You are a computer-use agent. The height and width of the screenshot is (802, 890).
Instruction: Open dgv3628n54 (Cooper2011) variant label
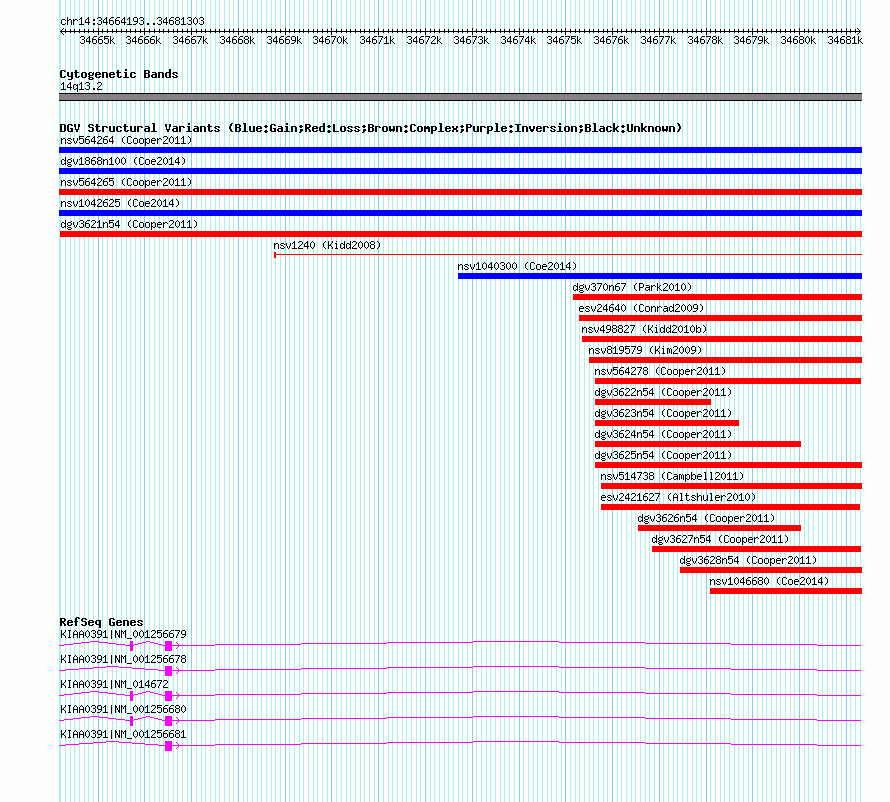point(748,560)
